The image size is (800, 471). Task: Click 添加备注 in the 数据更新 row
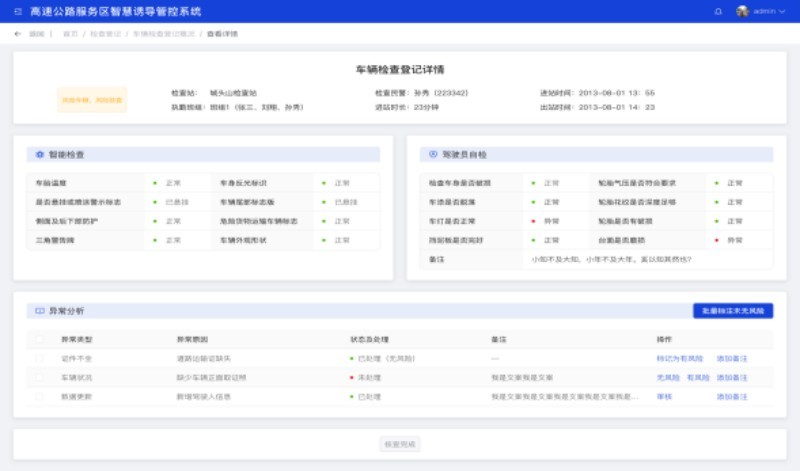[732, 396]
